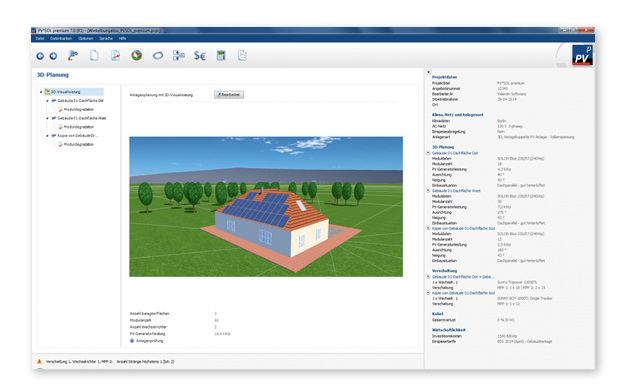
Task: Select the 3D planning globe icon
Action: [137, 55]
